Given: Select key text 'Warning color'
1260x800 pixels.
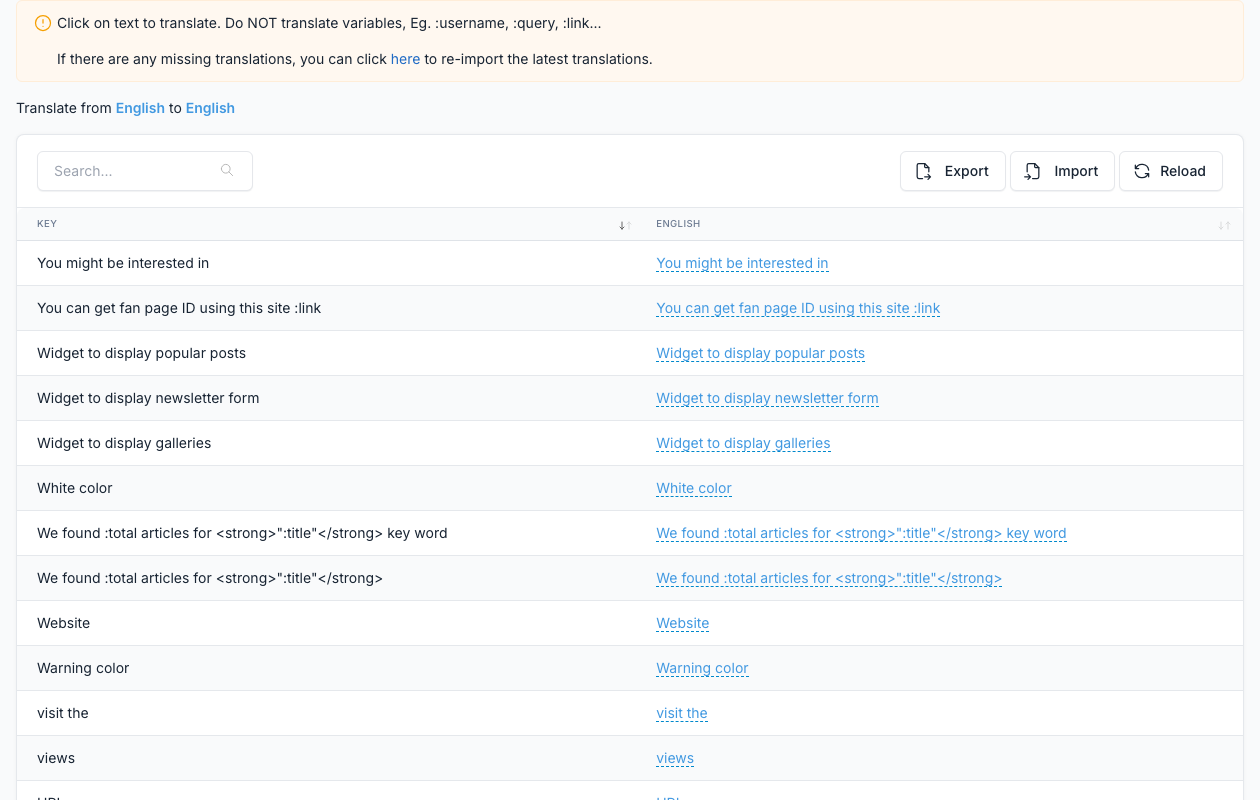Looking at the screenshot, I should point(83,668).
